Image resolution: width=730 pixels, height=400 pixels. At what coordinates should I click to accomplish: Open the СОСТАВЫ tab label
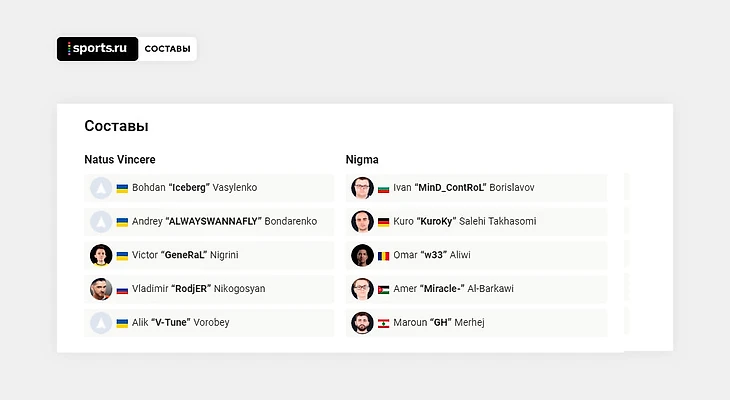167,49
